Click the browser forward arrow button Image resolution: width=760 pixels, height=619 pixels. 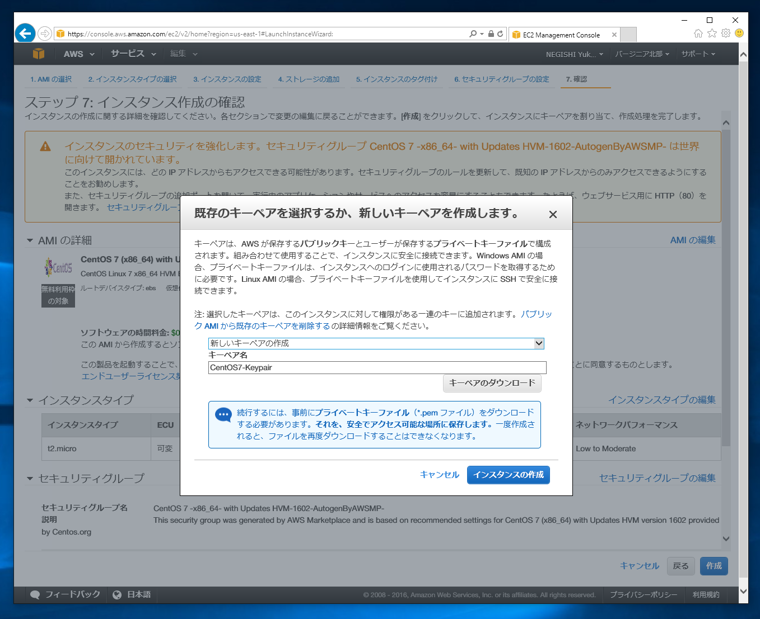click(45, 33)
